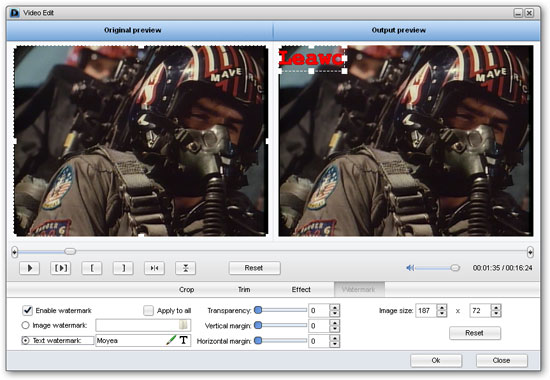The width and height of the screenshot is (550, 380).
Task: Mute audio with the speaker icon
Action: coord(410,268)
